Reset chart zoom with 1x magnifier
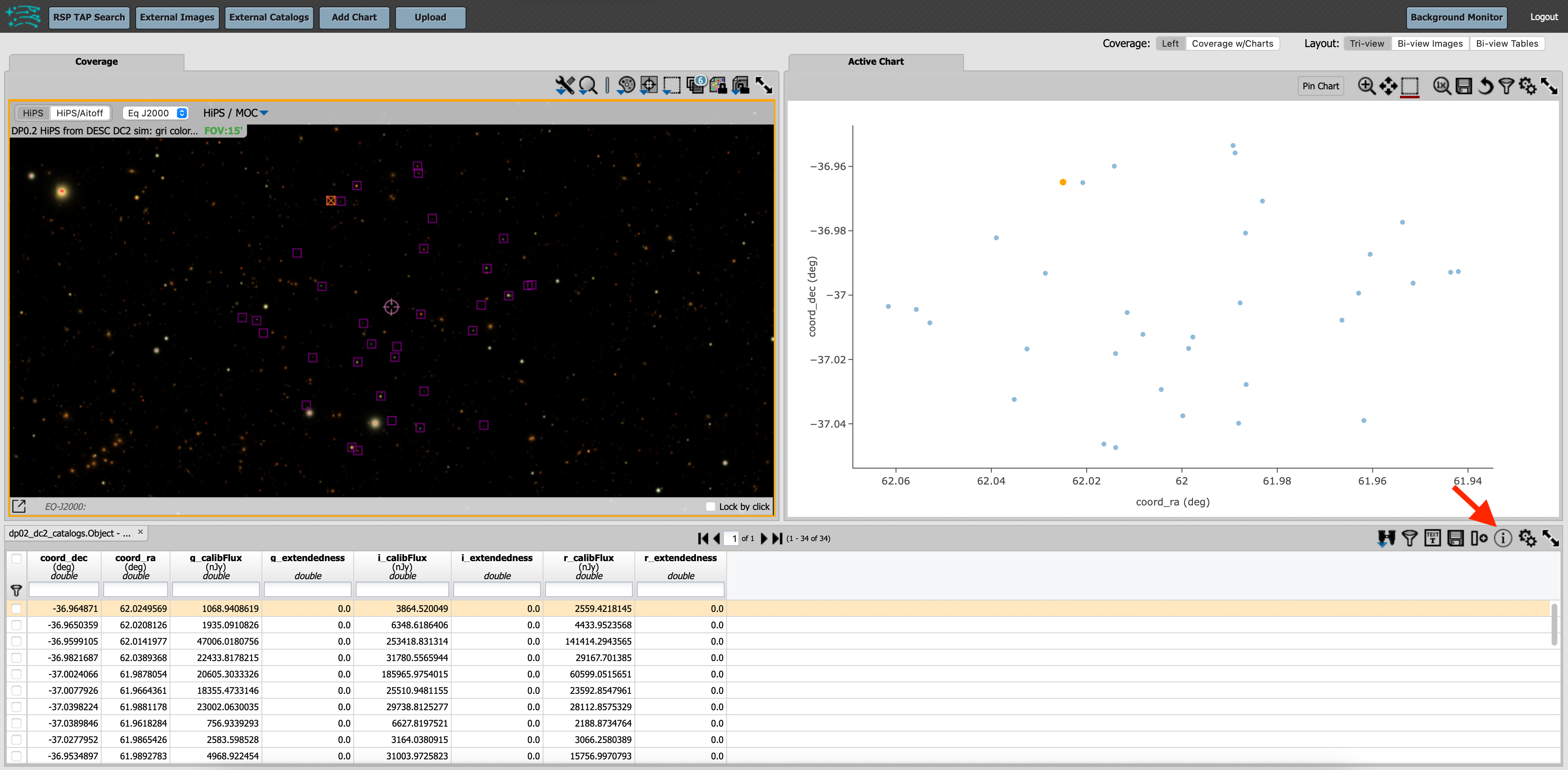1568x770 pixels. 1441,86
